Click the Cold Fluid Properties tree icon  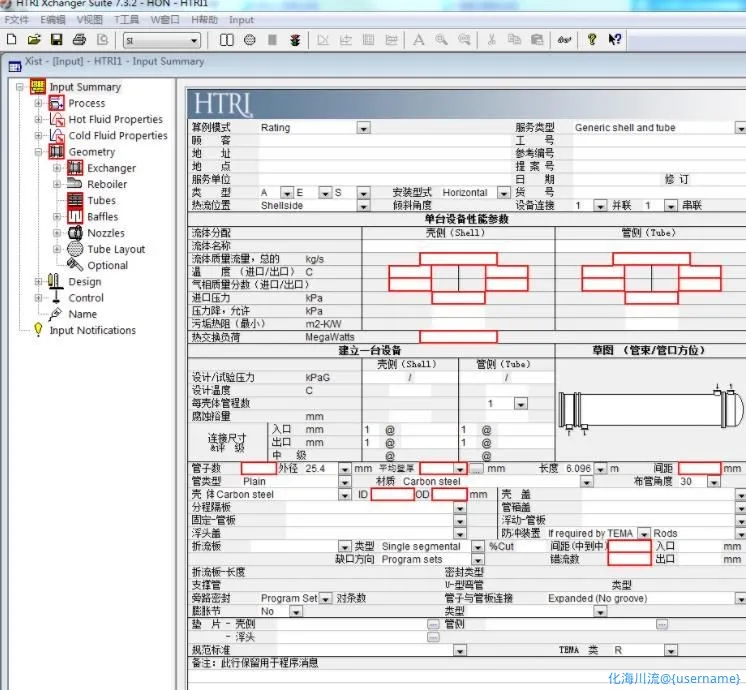coord(57,135)
